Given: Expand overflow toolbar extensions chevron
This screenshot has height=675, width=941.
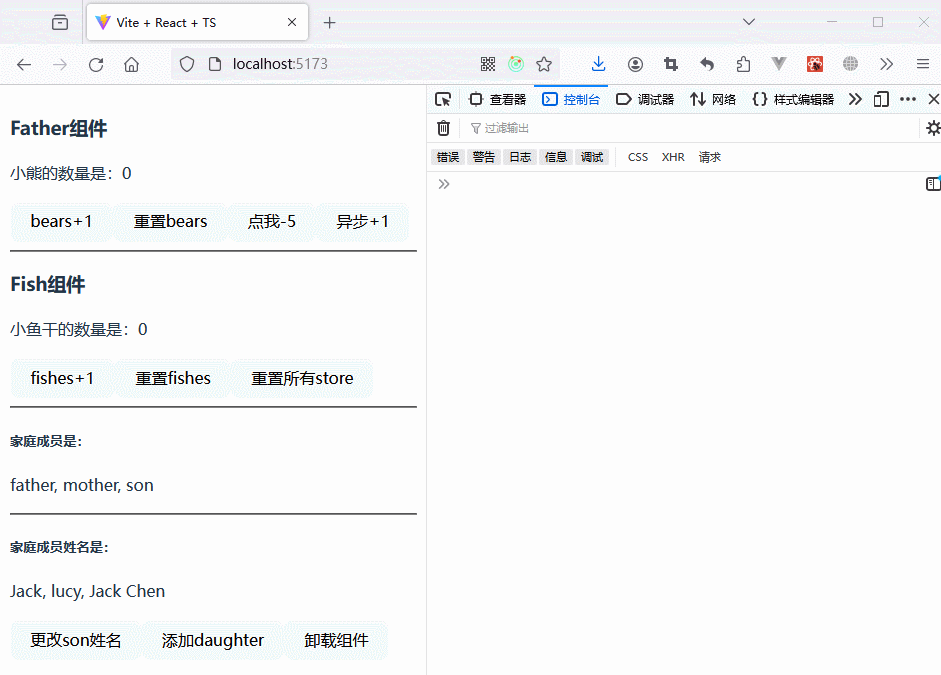Looking at the screenshot, I should pos(886,64).
